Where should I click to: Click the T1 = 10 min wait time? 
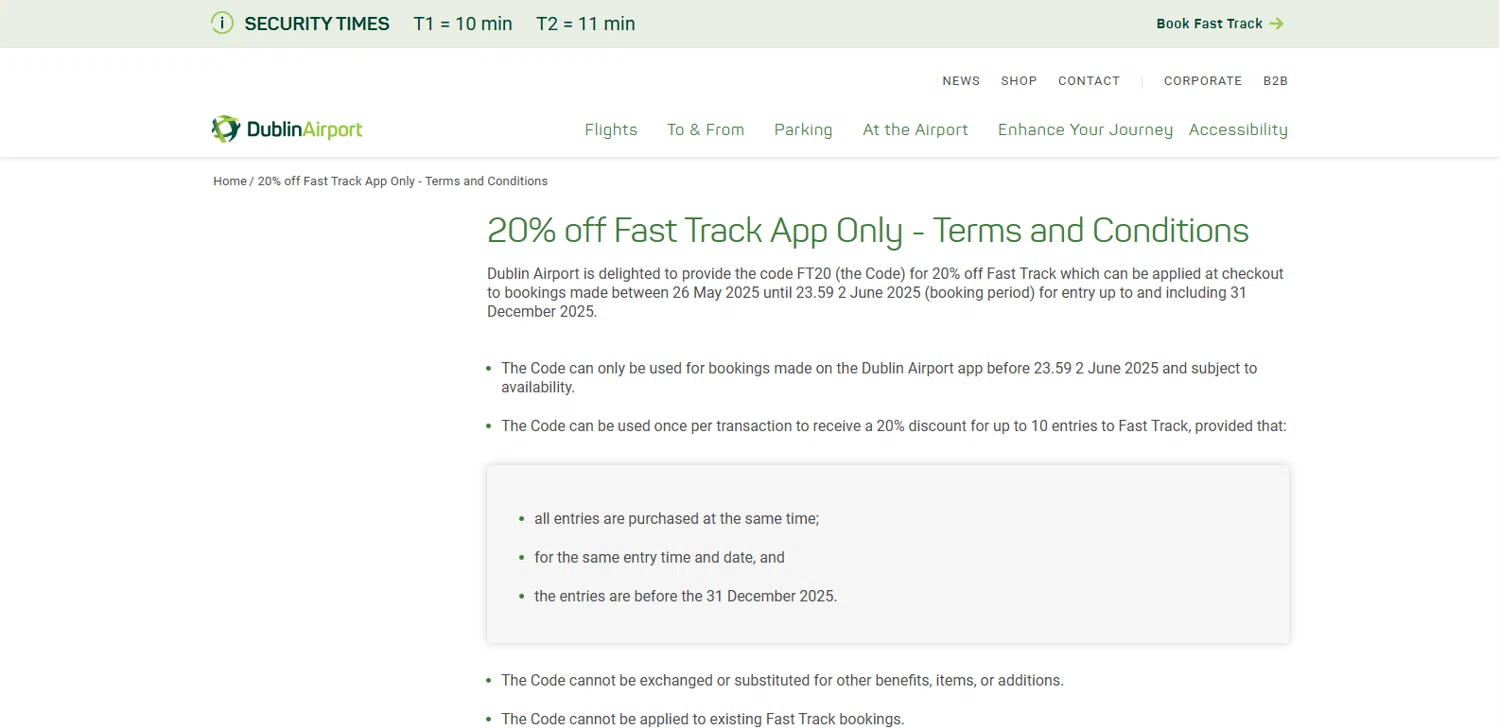[463, 24]
